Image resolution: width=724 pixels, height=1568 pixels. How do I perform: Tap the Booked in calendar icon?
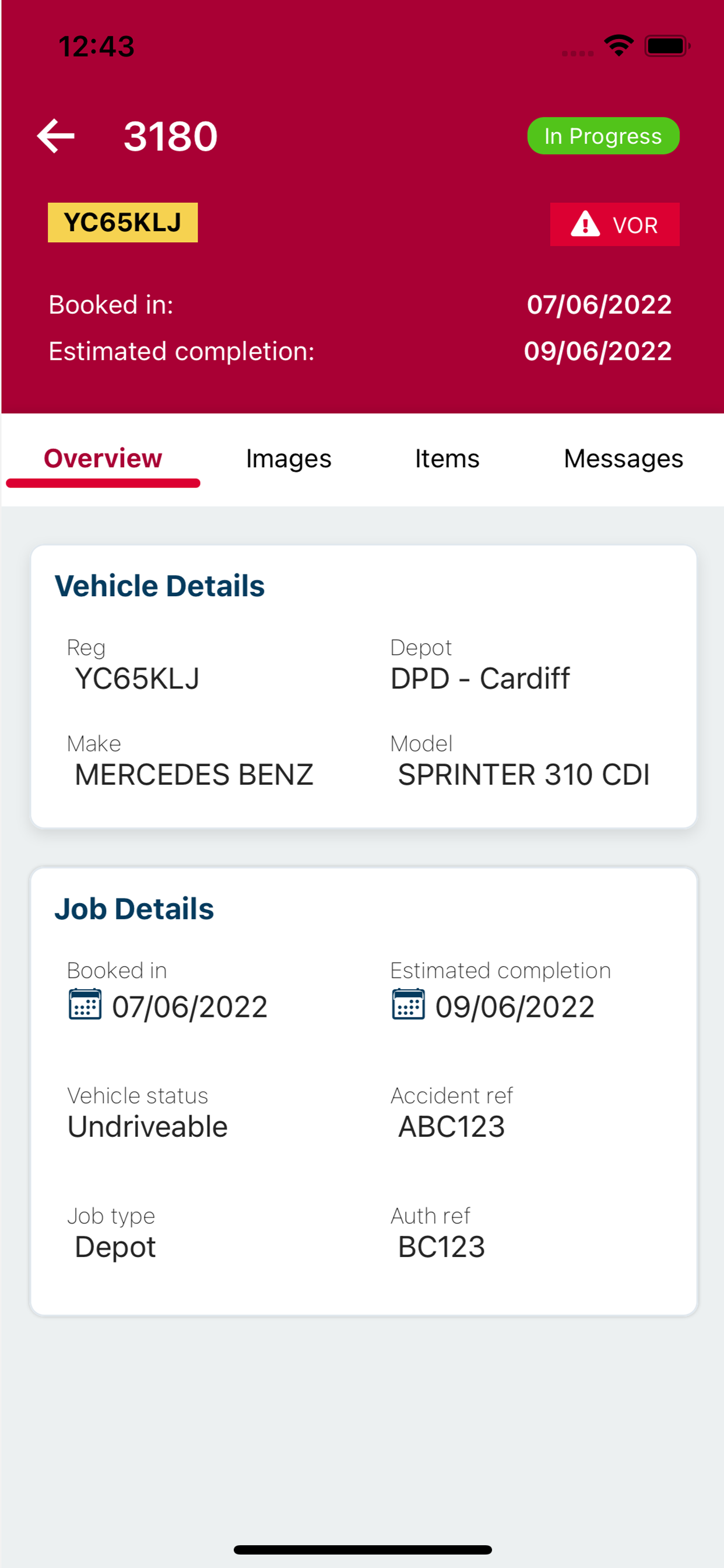click(x=85, y=1005)
